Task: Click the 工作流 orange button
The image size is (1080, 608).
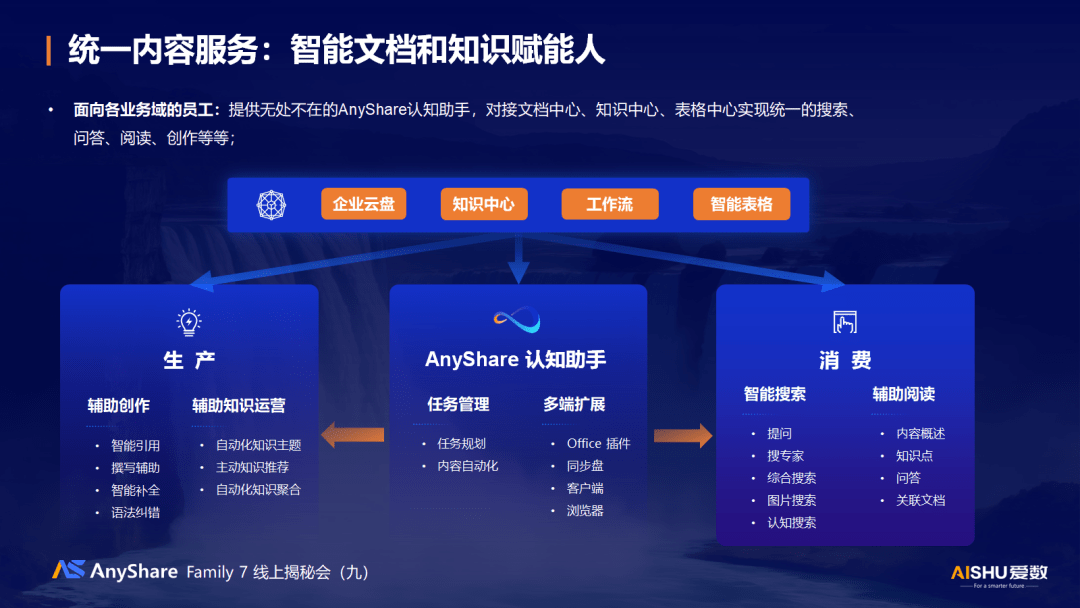Action: click(610, 204)
